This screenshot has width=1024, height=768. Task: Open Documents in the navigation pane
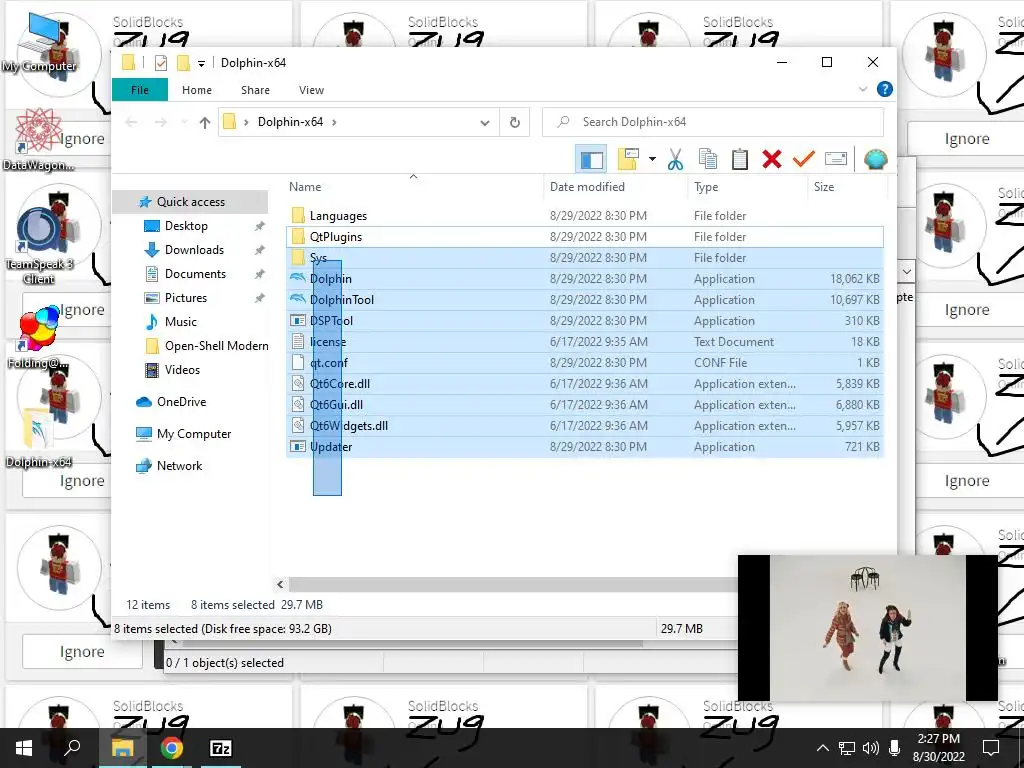coord(195,274)
